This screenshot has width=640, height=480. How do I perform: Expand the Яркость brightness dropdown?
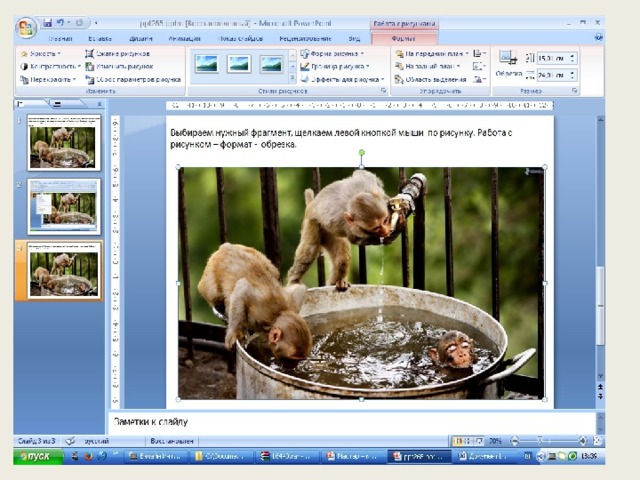click(x=41, y=53)
